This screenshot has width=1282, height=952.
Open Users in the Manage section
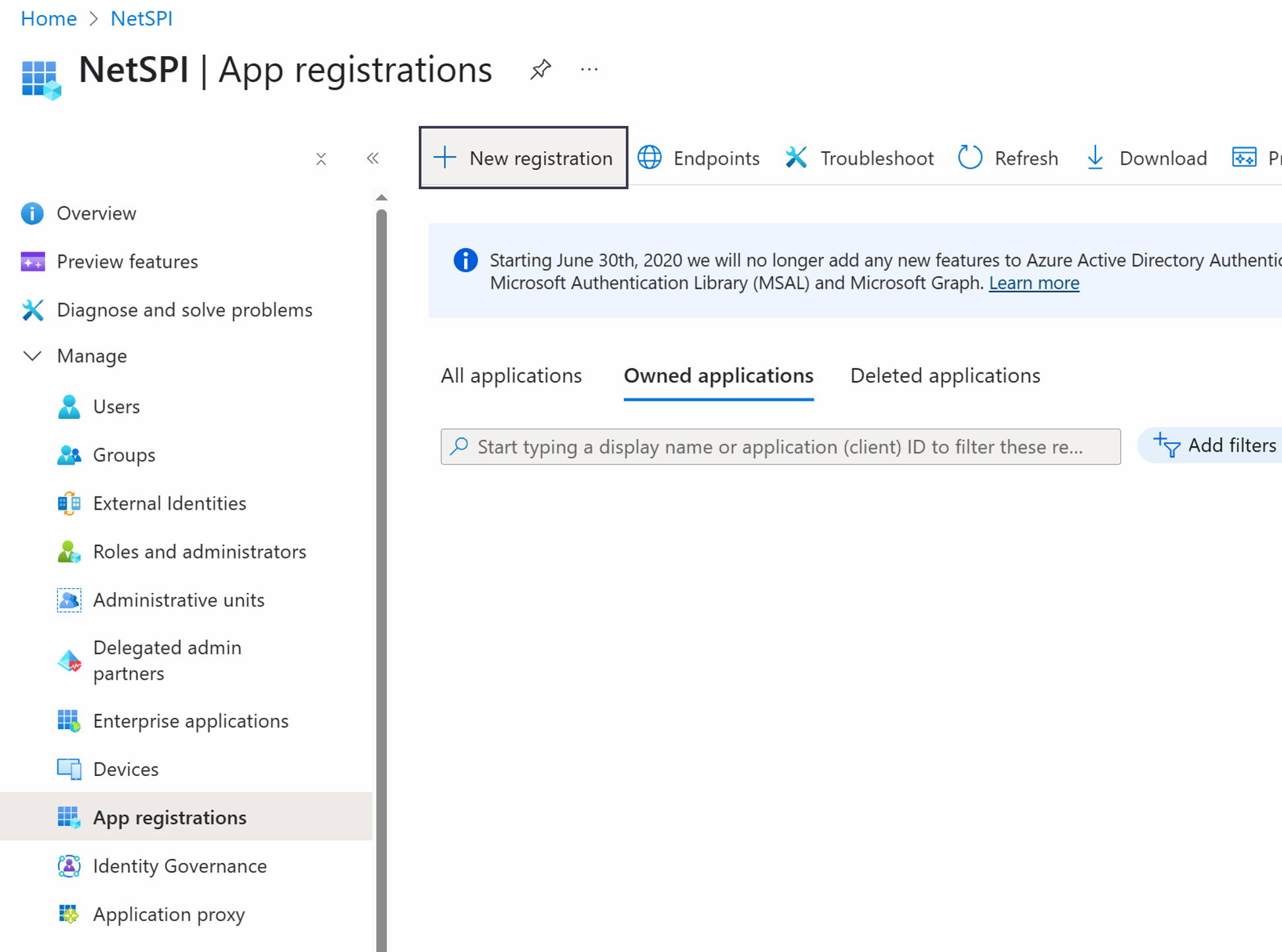pos(117,407)
